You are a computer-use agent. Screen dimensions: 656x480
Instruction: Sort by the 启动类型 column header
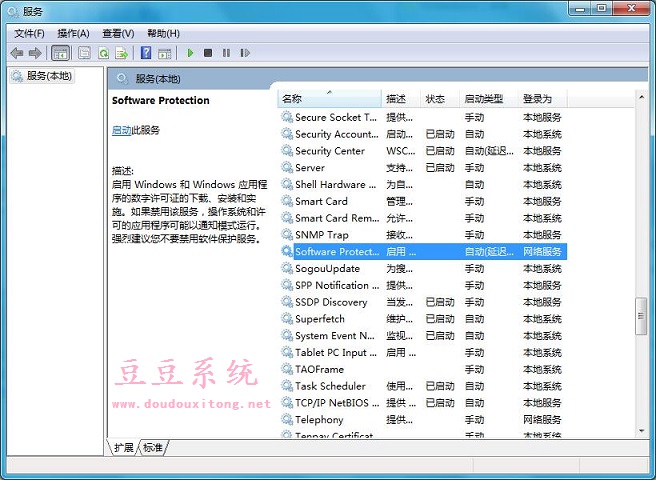pos(483,99)
